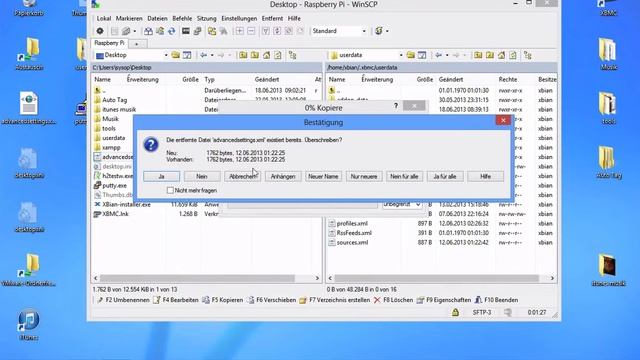Open the remote back history dropdown arrow
640x360 pixels.
[447, 55]
